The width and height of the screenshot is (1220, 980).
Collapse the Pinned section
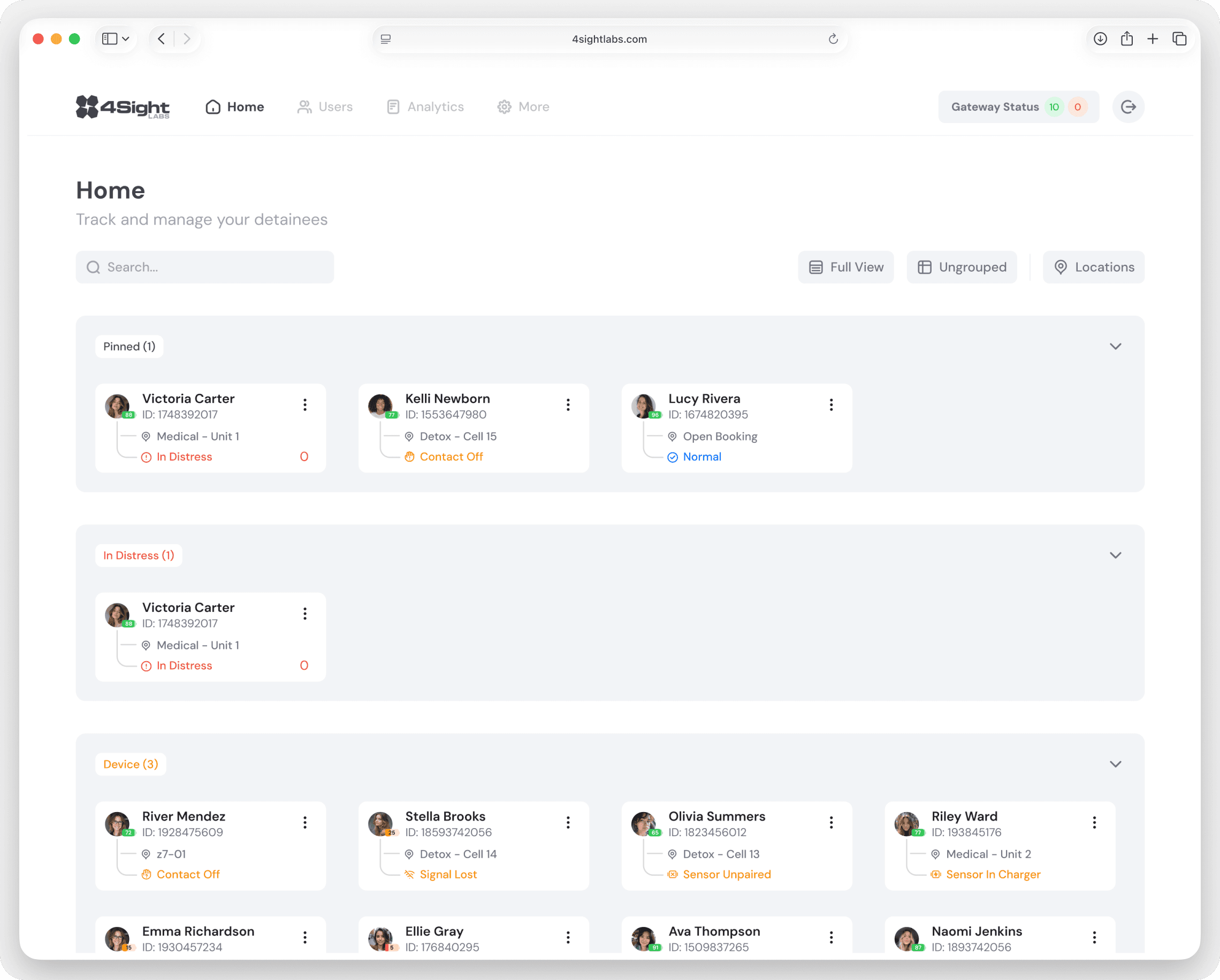click(x=1115, y=346)
